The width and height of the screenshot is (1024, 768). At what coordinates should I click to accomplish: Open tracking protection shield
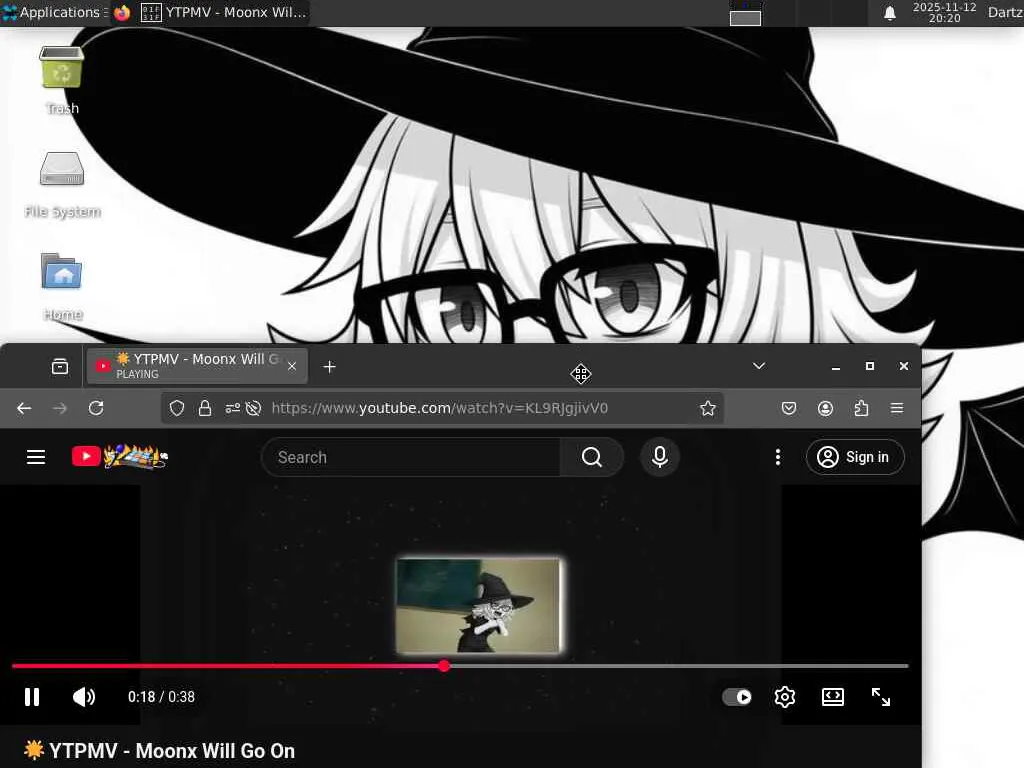(x=177, y=408)
